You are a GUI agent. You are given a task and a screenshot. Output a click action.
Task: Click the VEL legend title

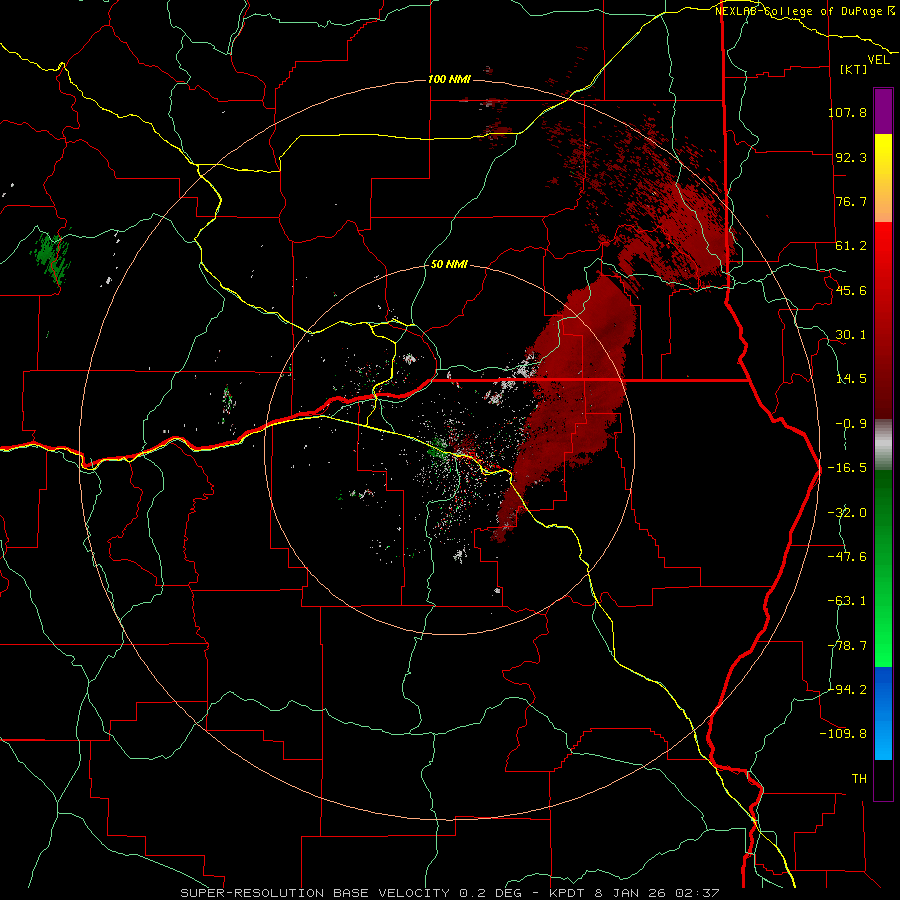878,60
